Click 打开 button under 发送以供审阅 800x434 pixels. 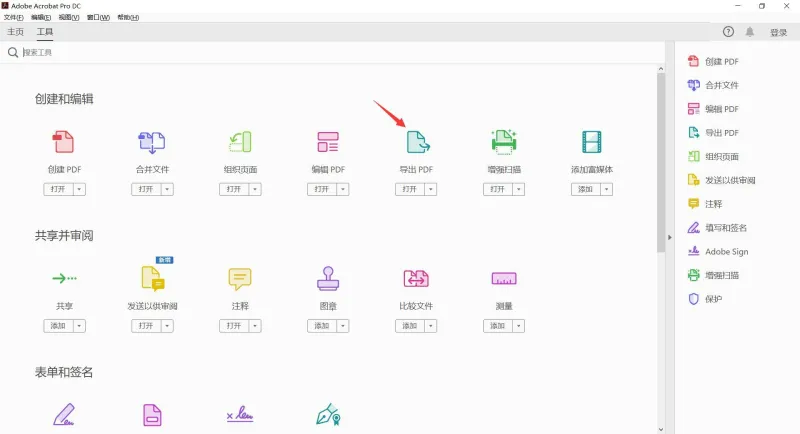click(146, 326)
